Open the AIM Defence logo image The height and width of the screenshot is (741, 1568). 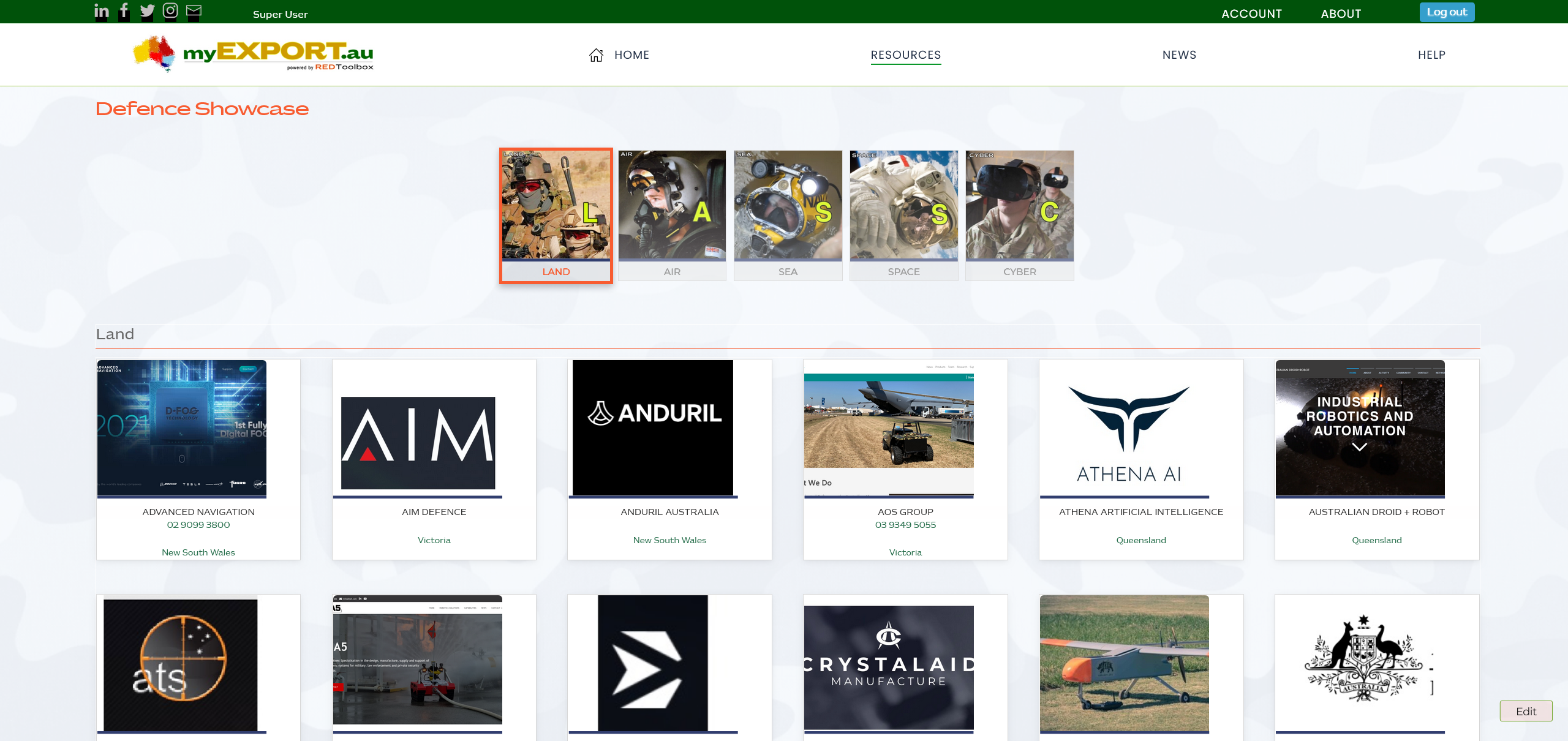[418, 443]
